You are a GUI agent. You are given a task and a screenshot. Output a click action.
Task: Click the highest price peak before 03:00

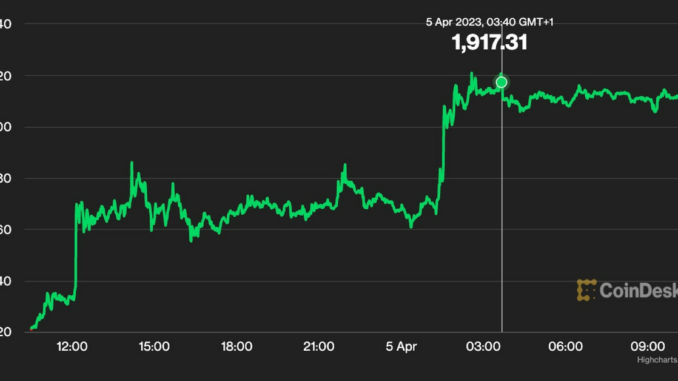click(x=472, y=73)
